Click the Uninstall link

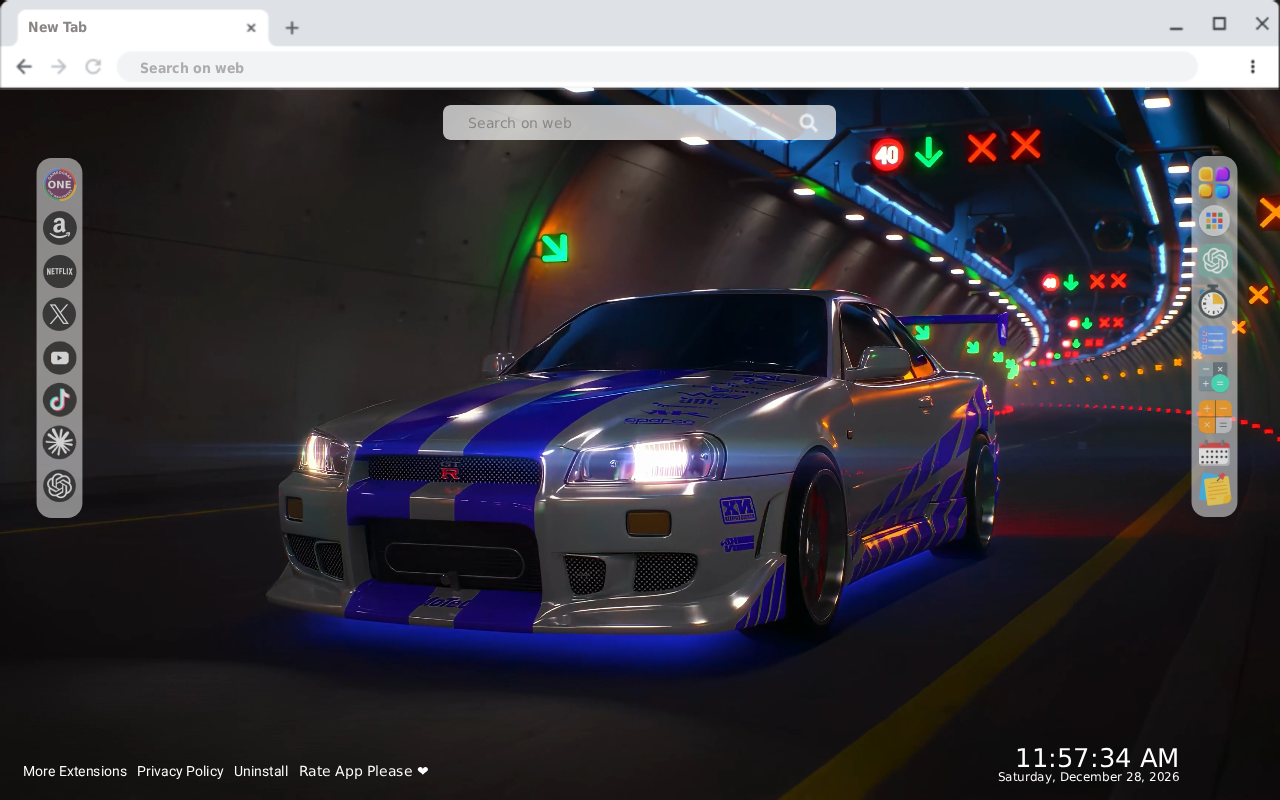point(261,771)
